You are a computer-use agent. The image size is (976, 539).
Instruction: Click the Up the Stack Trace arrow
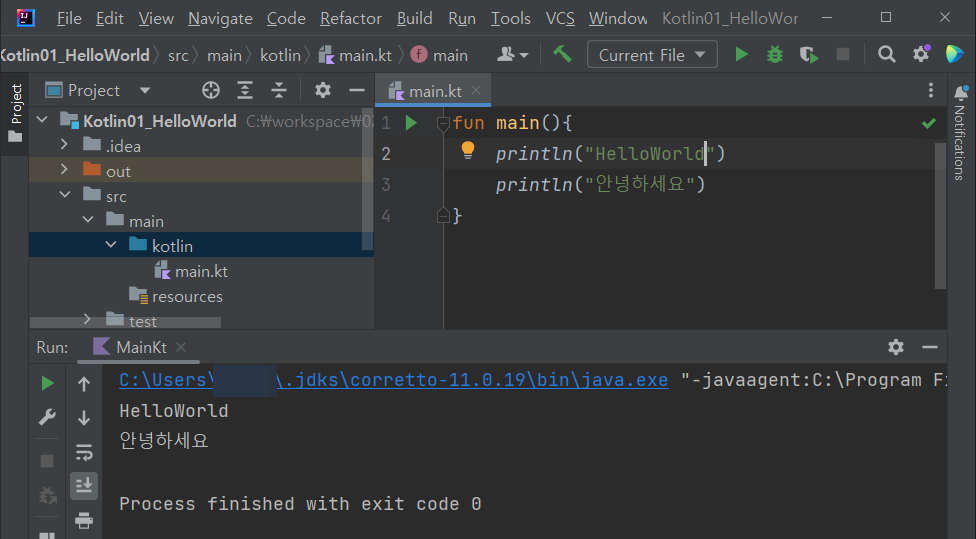(x=84, y=384)
